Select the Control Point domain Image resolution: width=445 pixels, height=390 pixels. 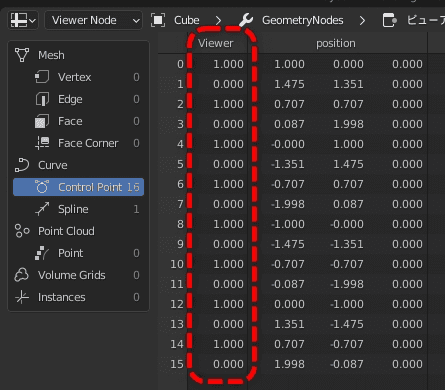[78, 187]
